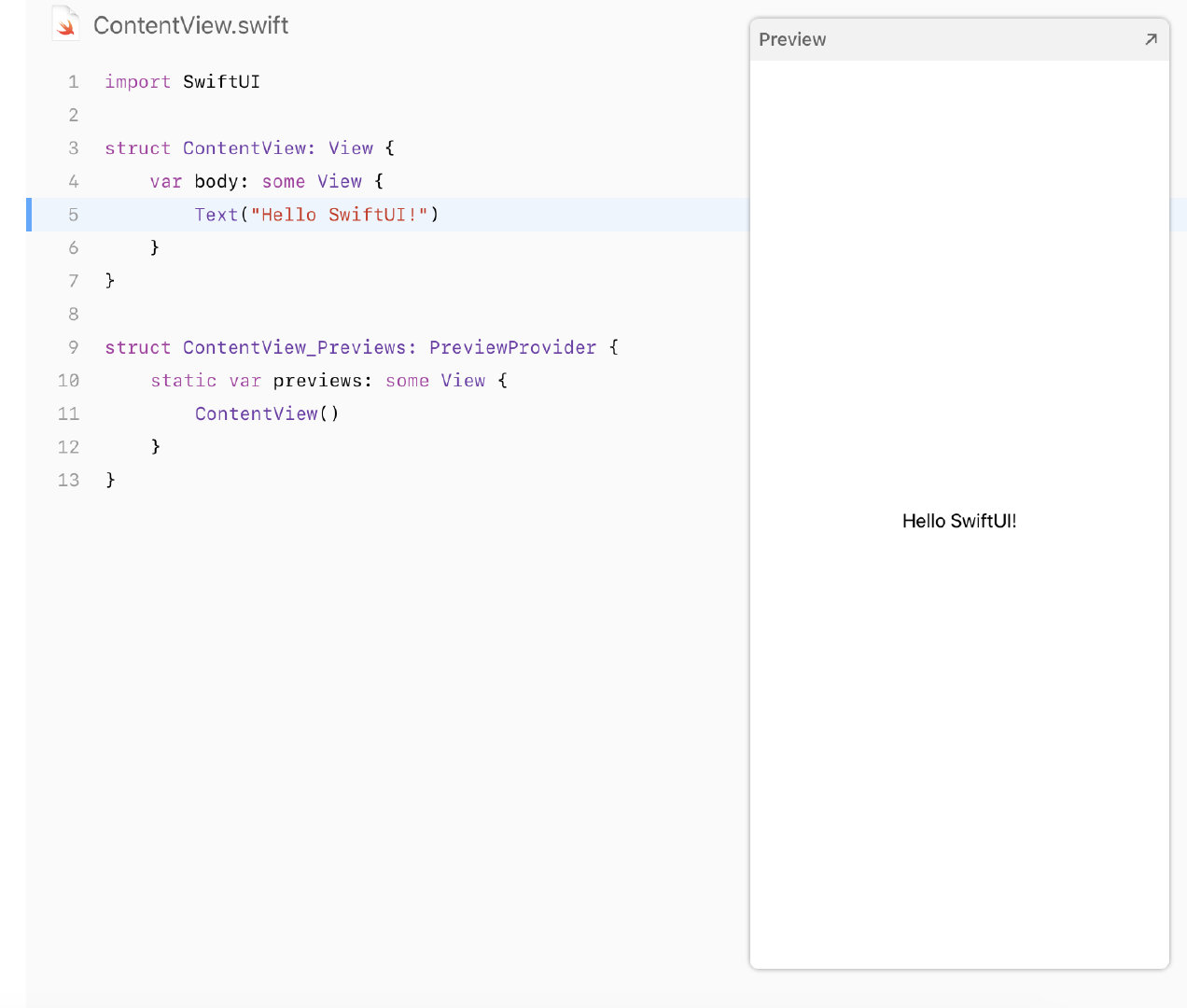Click the Preview panel header label
The width and height of the screenshot is (1187, 1008).
[792, 39]
